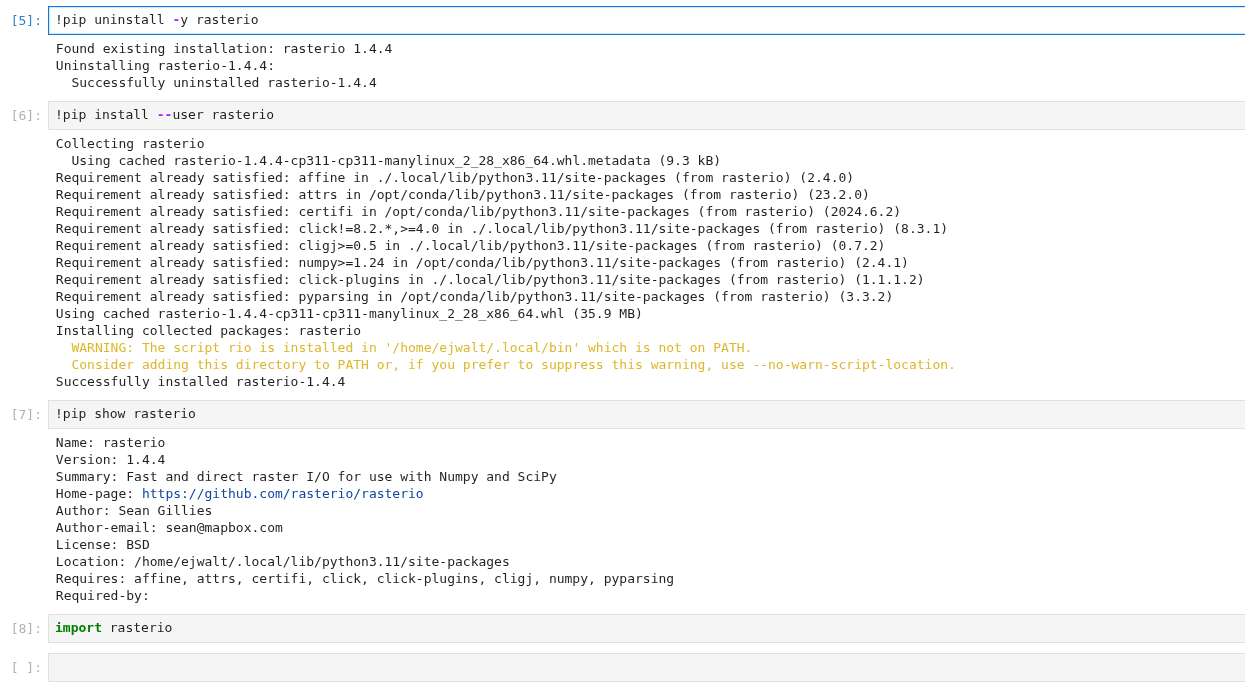
Task: Click the [6]: cell prompt
Action: (26, 116)
